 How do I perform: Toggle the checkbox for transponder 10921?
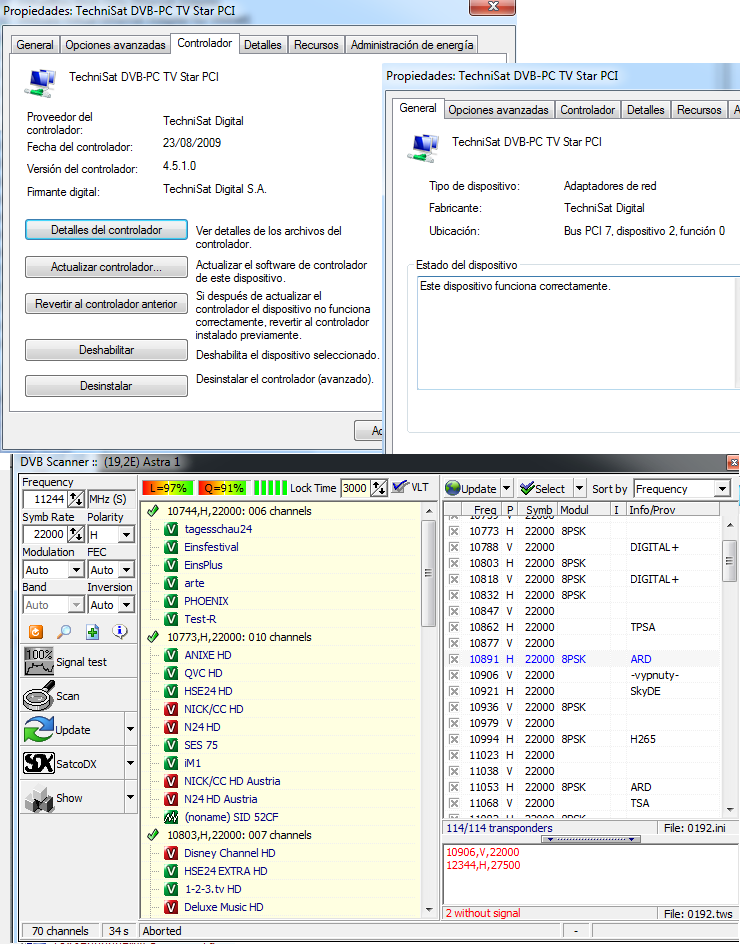pyautogui.click(x=454, y=691)
